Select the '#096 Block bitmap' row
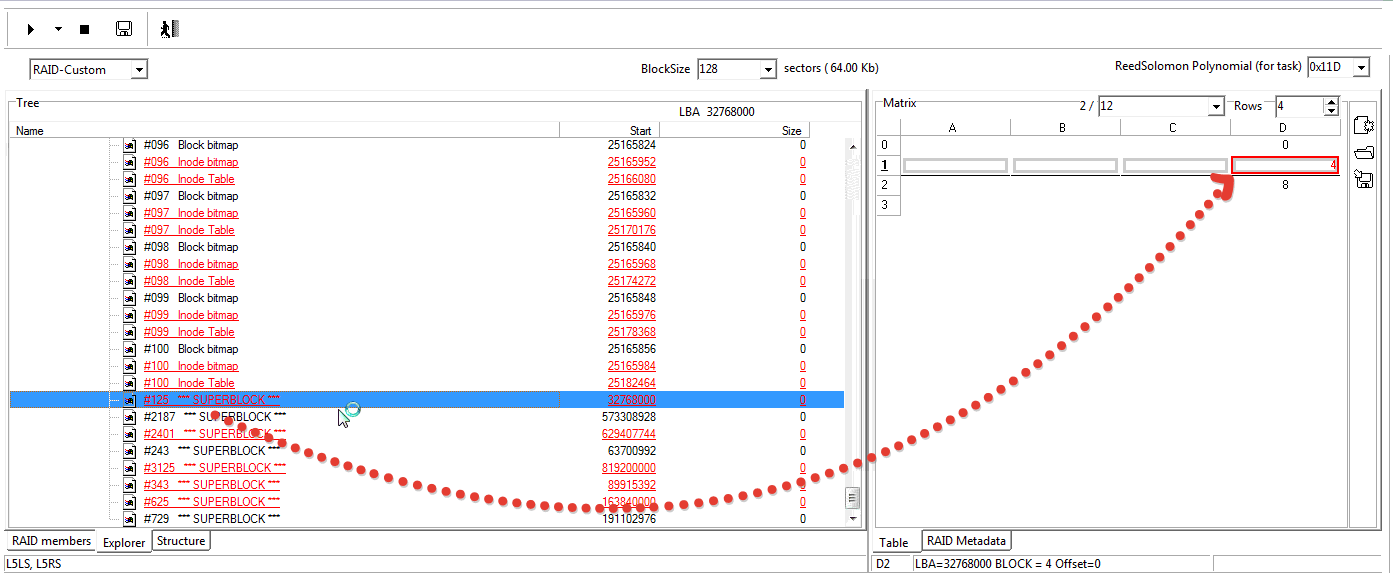1393x573 pixels. (x=427, y=145)
